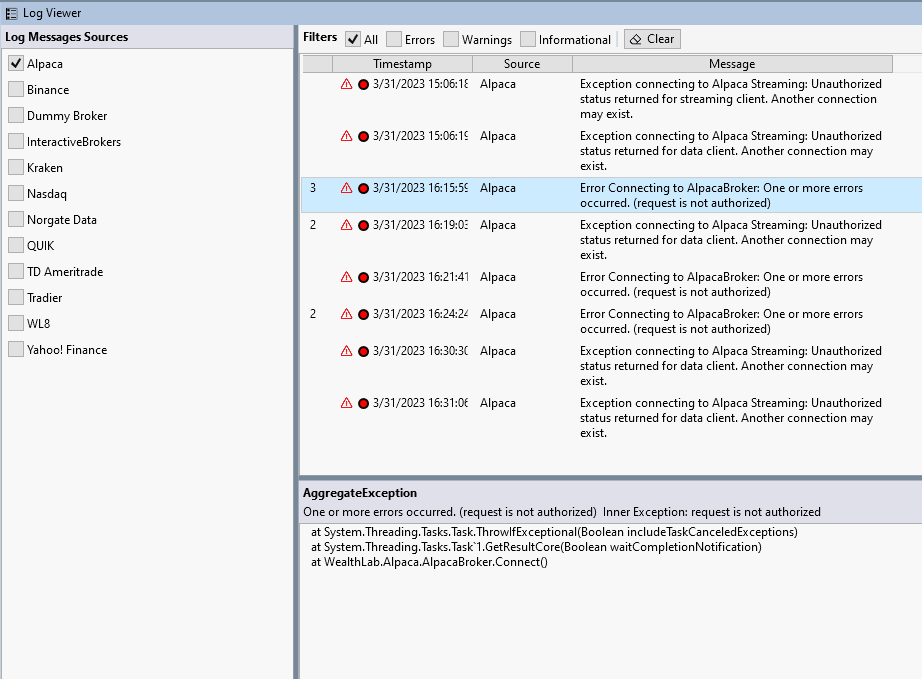922x679 pixels.
Task: Tick the Yahoo! Finance checkbox
Action: 16,349
